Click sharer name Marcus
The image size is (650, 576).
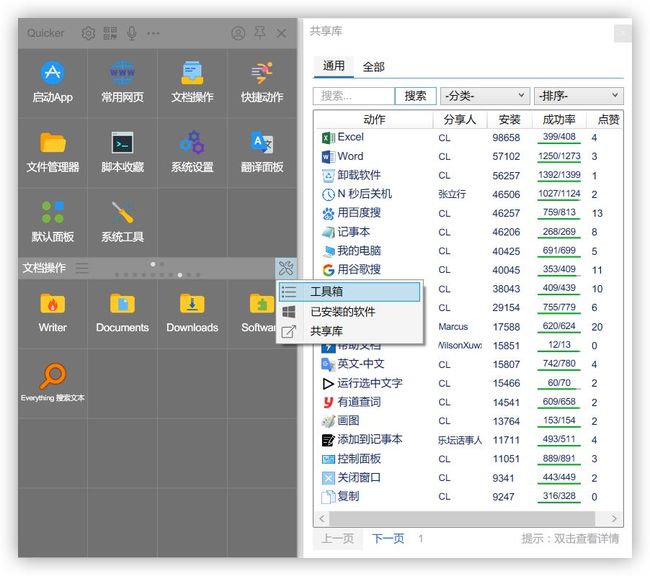[453, 327]
